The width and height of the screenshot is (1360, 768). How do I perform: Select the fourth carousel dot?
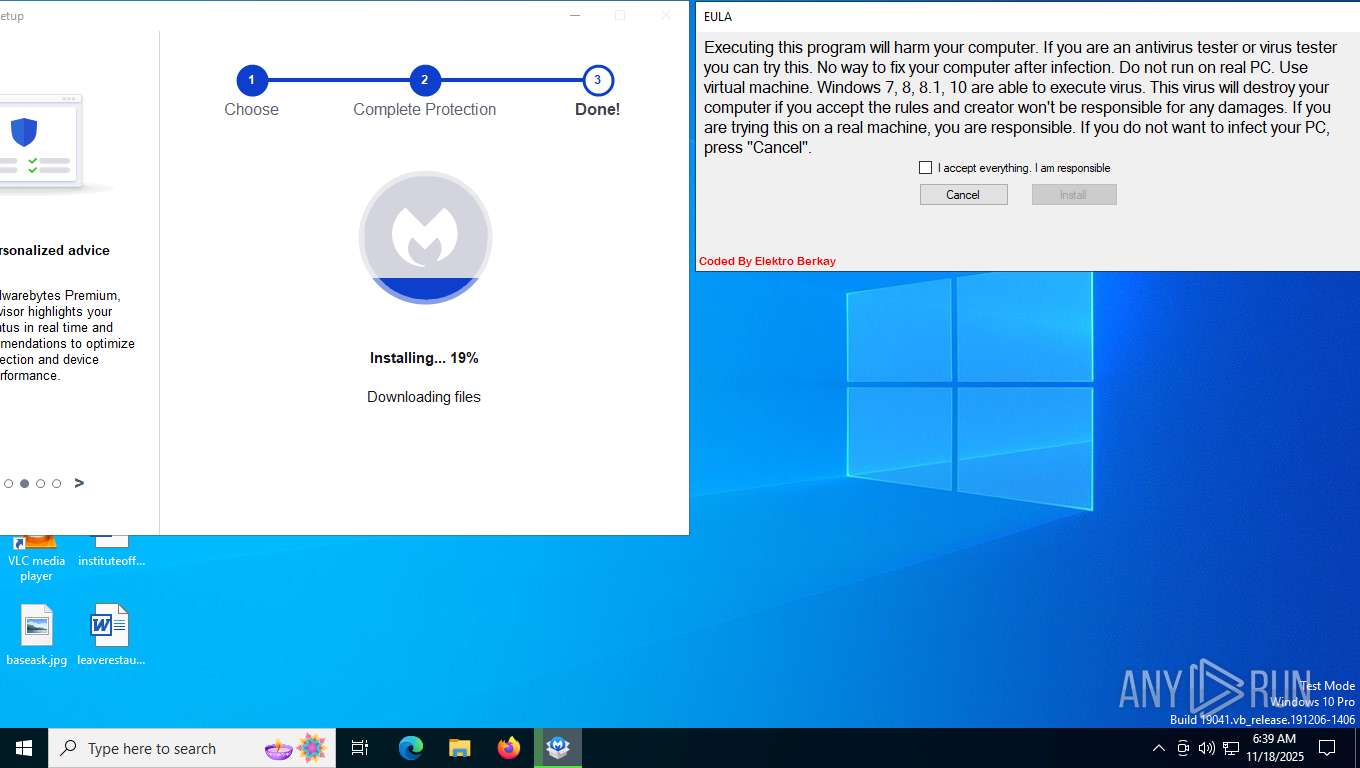coord(56,484)
